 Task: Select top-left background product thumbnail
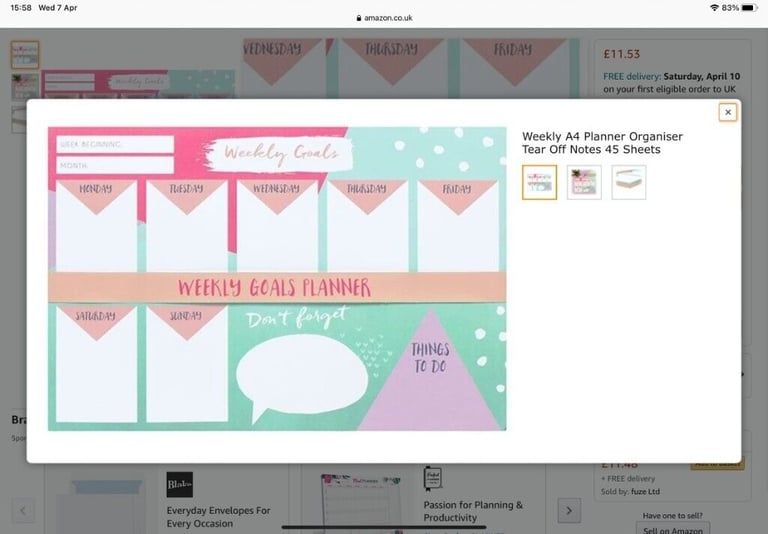click(x=25, y=54)
